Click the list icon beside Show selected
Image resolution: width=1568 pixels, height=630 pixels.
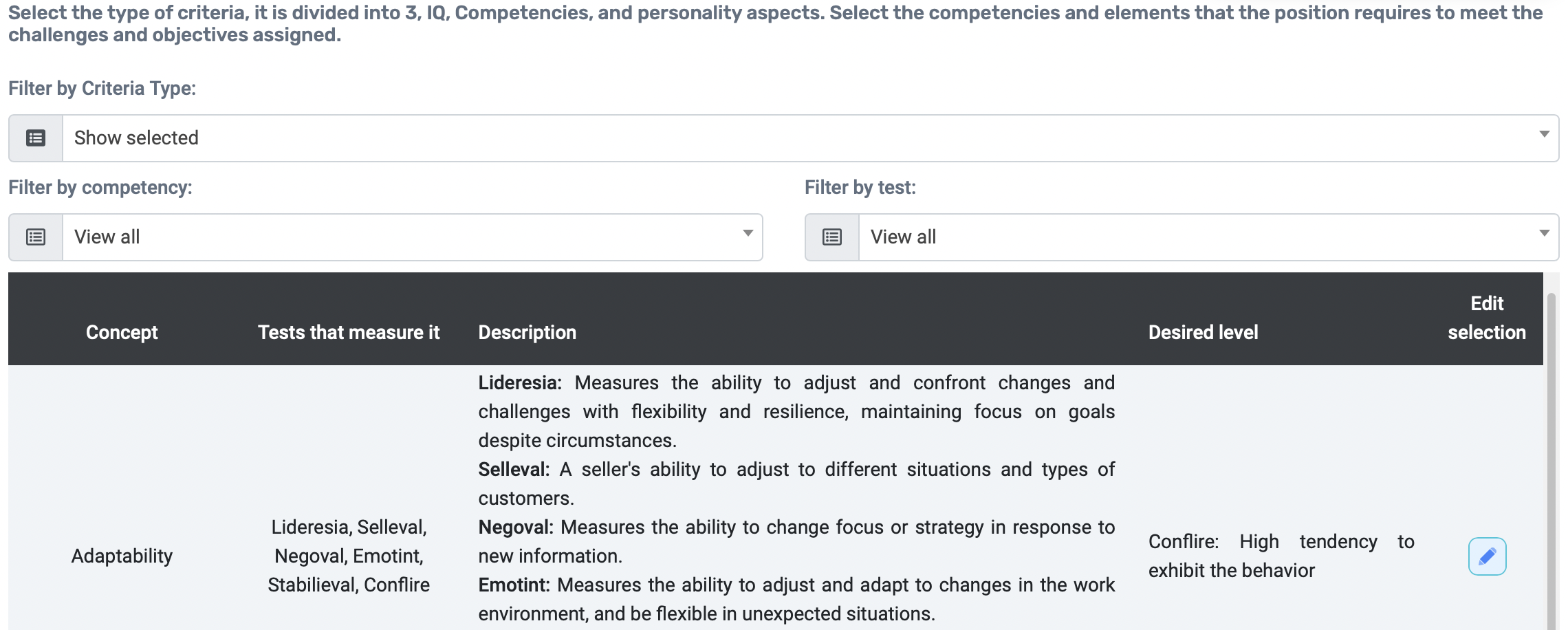(x=36, y=138)
